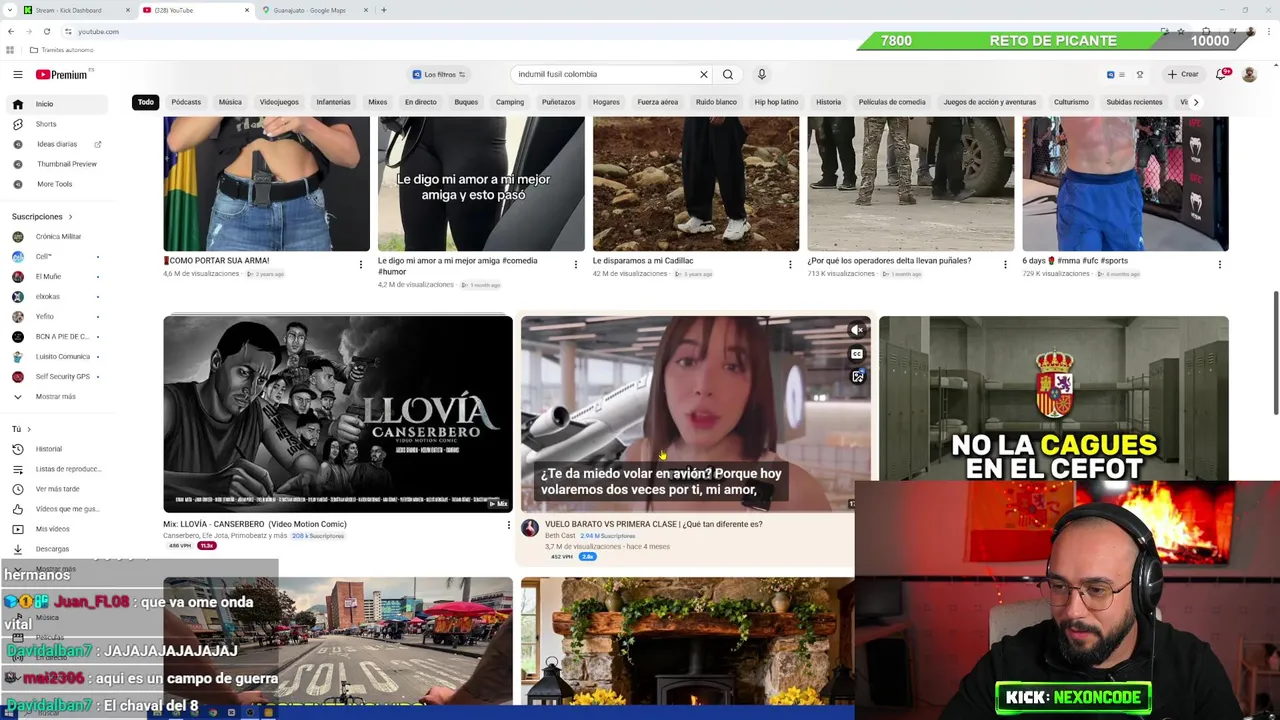Open the YouTube hamburger guide menu
Image resolution: width=1280 pixels, height=720 pixels.
[17, 74]
